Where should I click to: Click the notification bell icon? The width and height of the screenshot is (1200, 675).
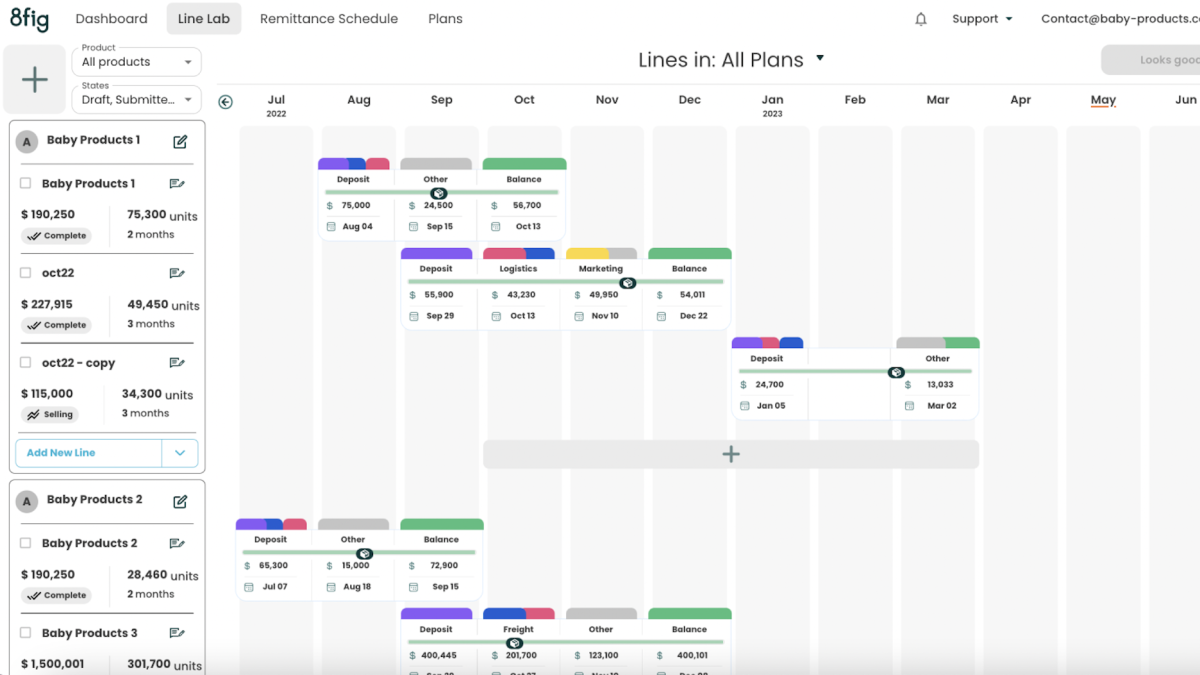click(921, 19)
